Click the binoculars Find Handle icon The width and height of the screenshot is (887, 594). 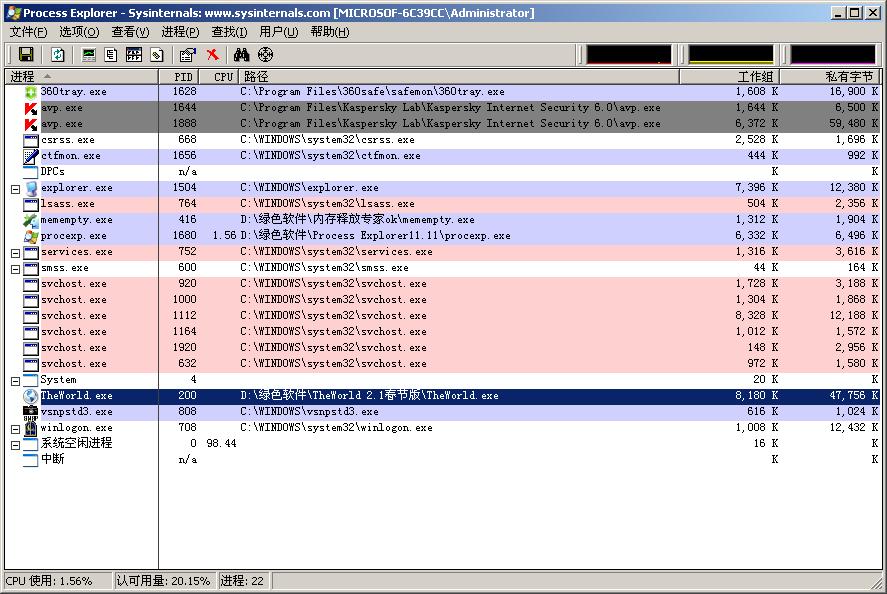tap(242, 54)
